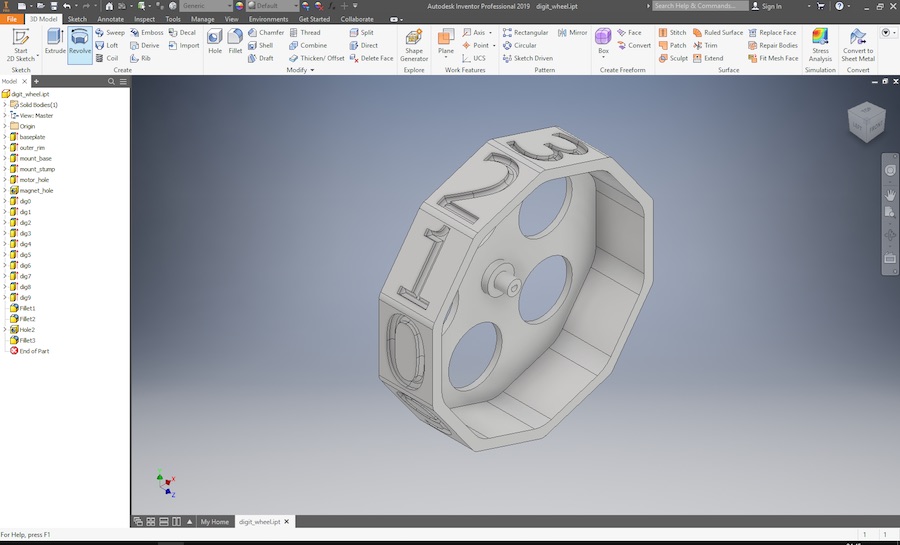
Task: Open Stress Analysis simulation
Action: click(820, 45)
